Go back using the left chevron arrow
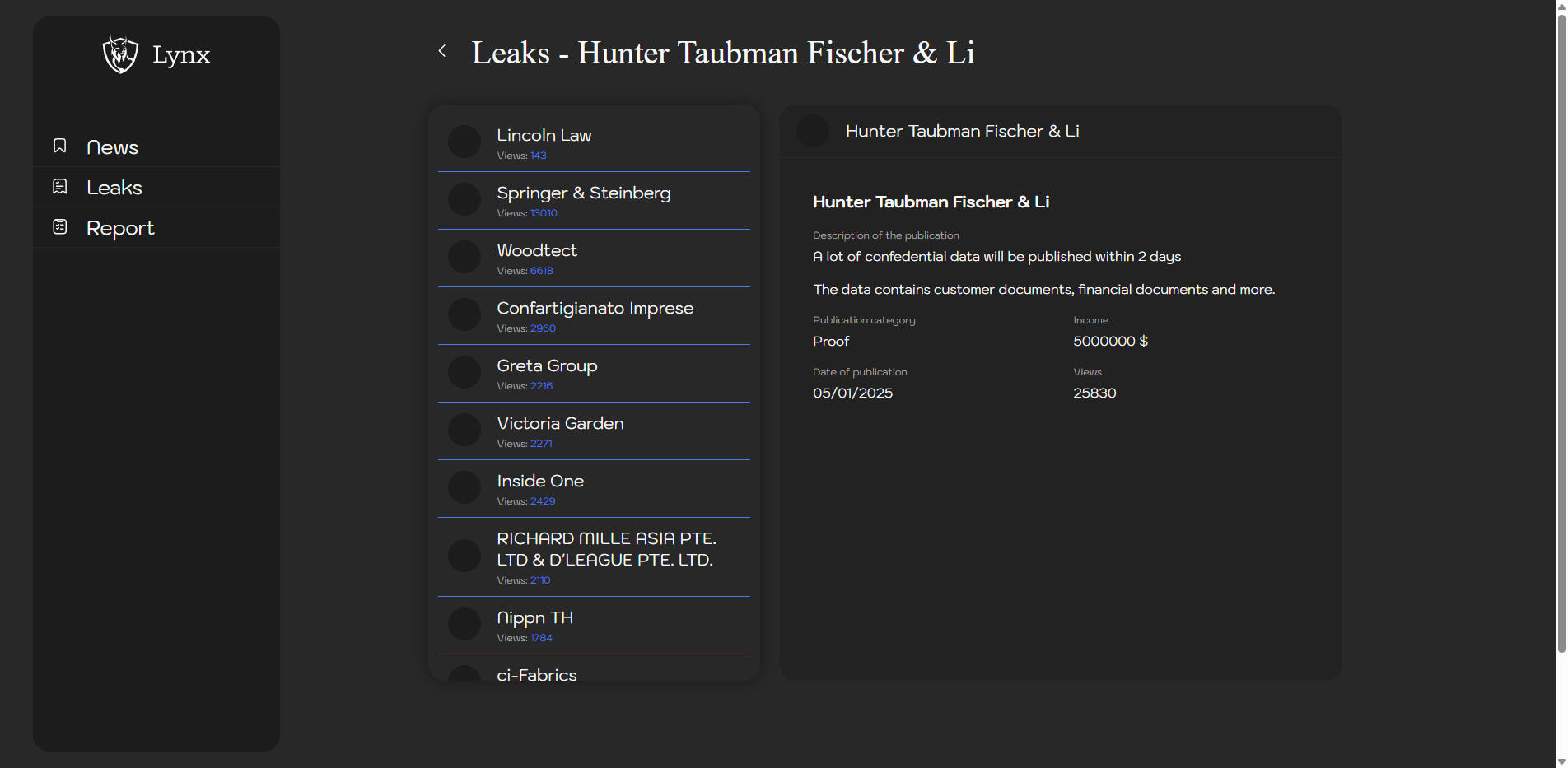The height and width of the screenshot is (768, 1568). tap(442, 51)
